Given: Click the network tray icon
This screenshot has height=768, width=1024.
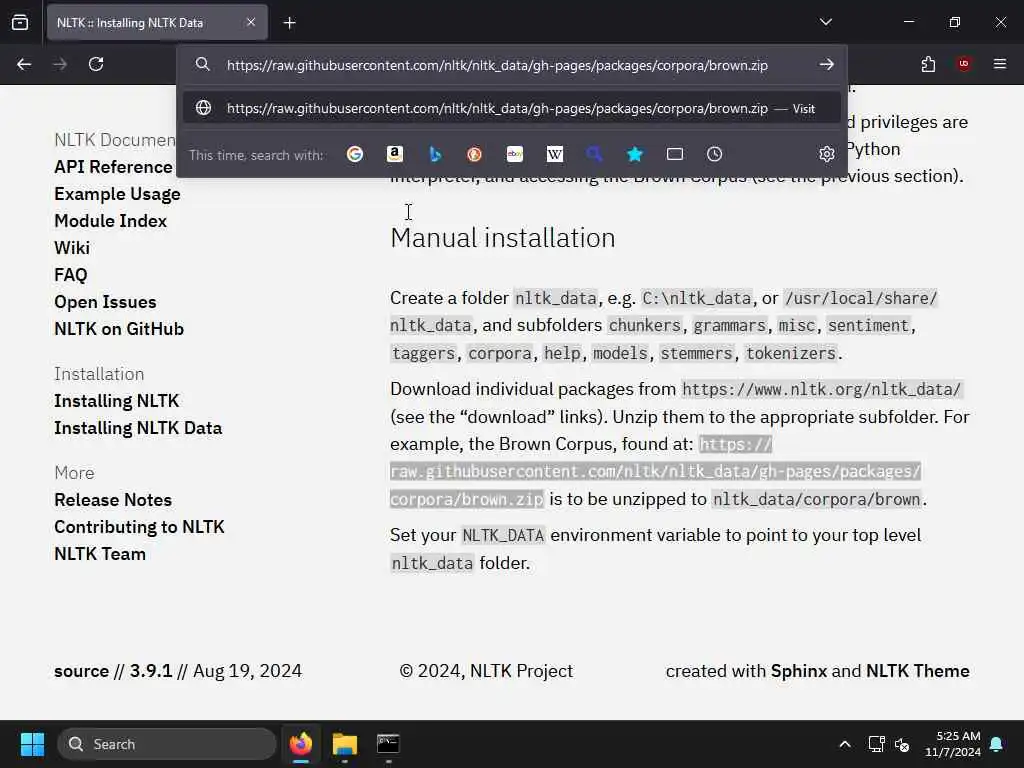Looking at the screenshot, I should 876,744.
